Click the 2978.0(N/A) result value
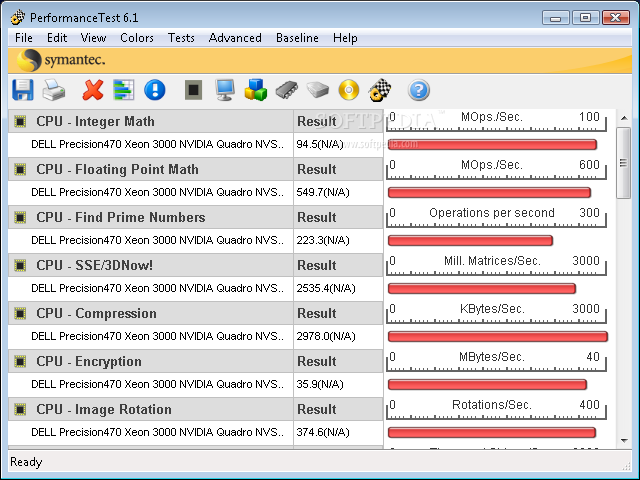The height and width of the screenshot is (480, 640). coord(326,336)
